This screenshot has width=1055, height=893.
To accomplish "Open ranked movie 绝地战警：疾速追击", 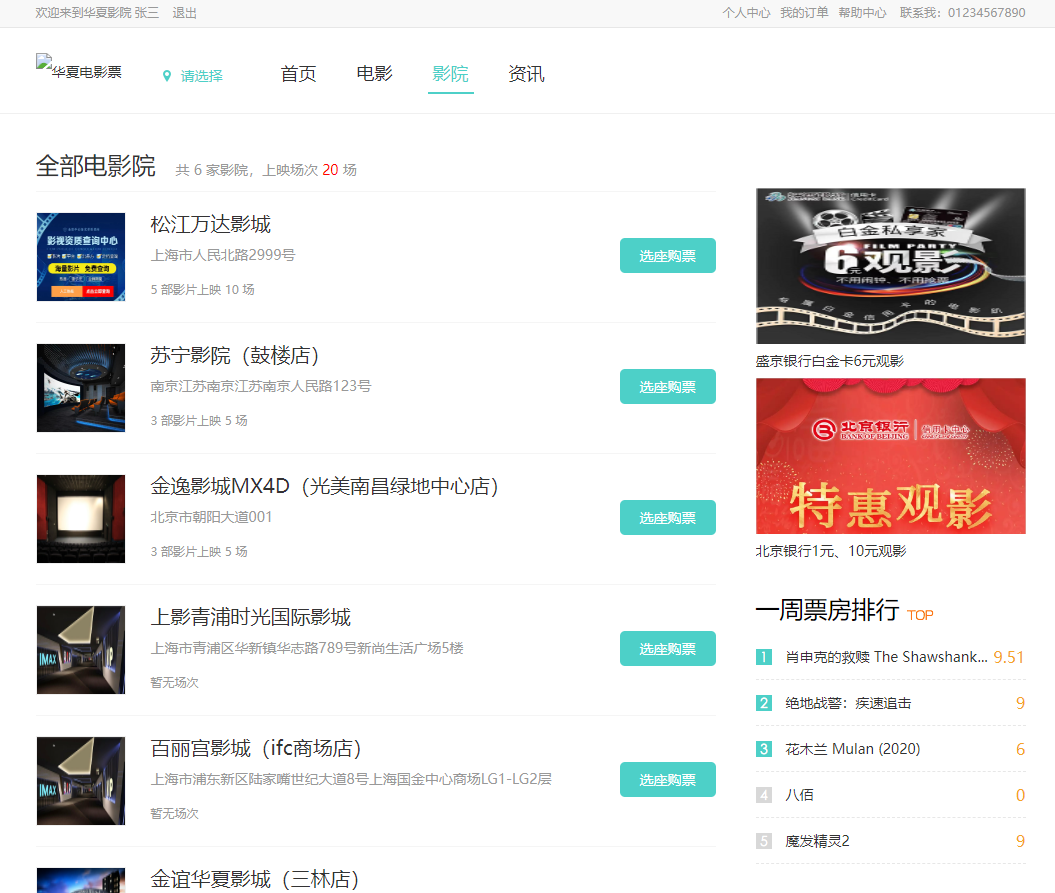I will [848, 703].
